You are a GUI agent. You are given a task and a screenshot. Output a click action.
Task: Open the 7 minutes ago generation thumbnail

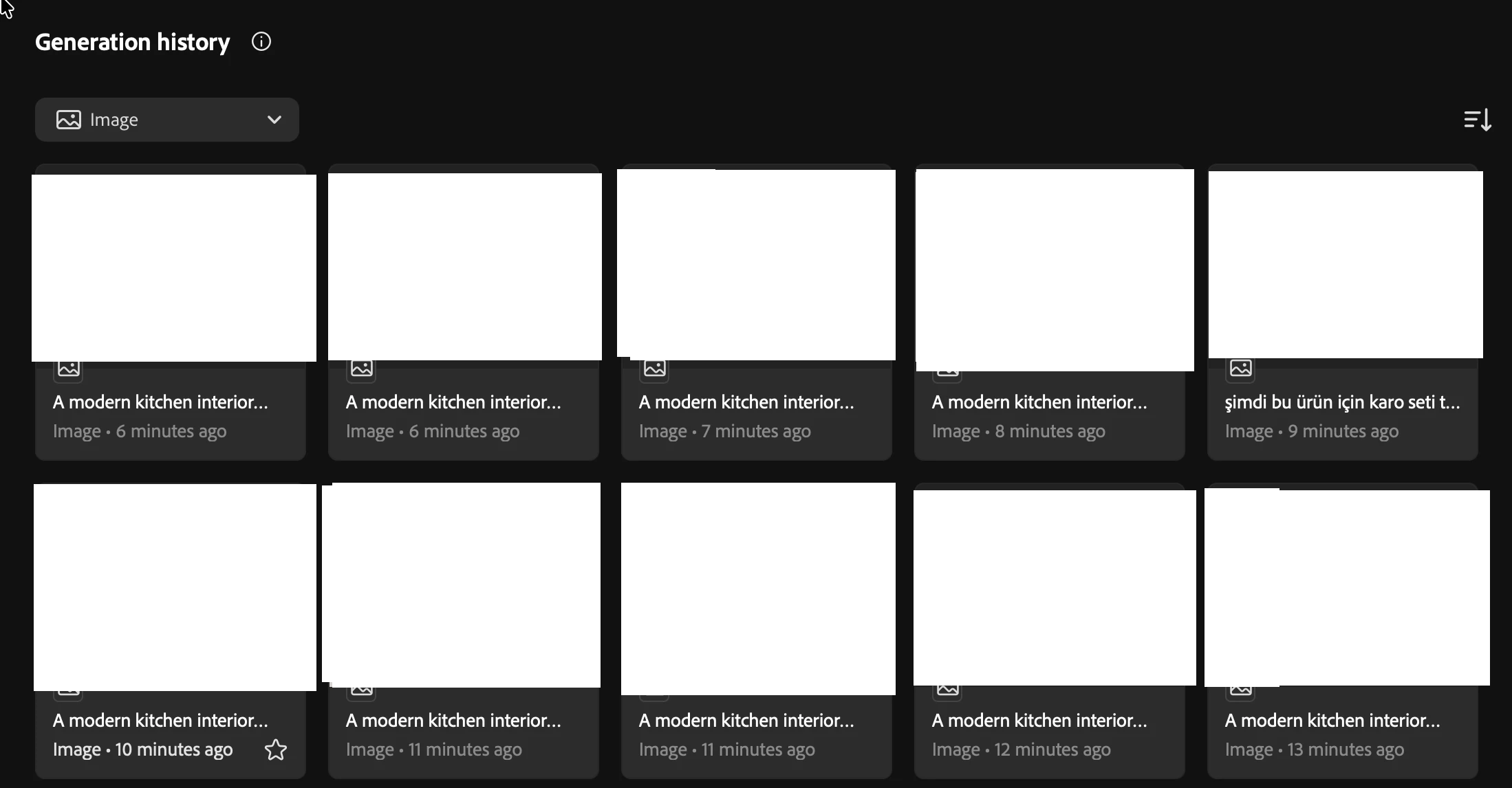point(757,265)
